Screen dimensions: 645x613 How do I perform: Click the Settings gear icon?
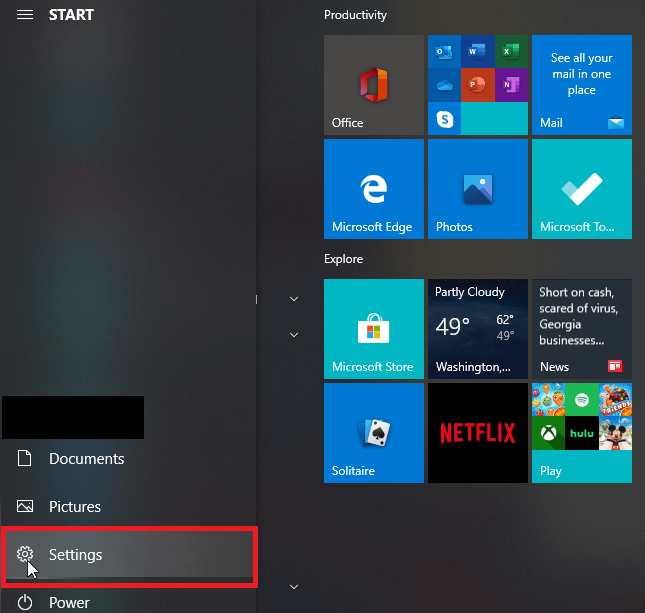pyautogui.click(x=25, y=554)
